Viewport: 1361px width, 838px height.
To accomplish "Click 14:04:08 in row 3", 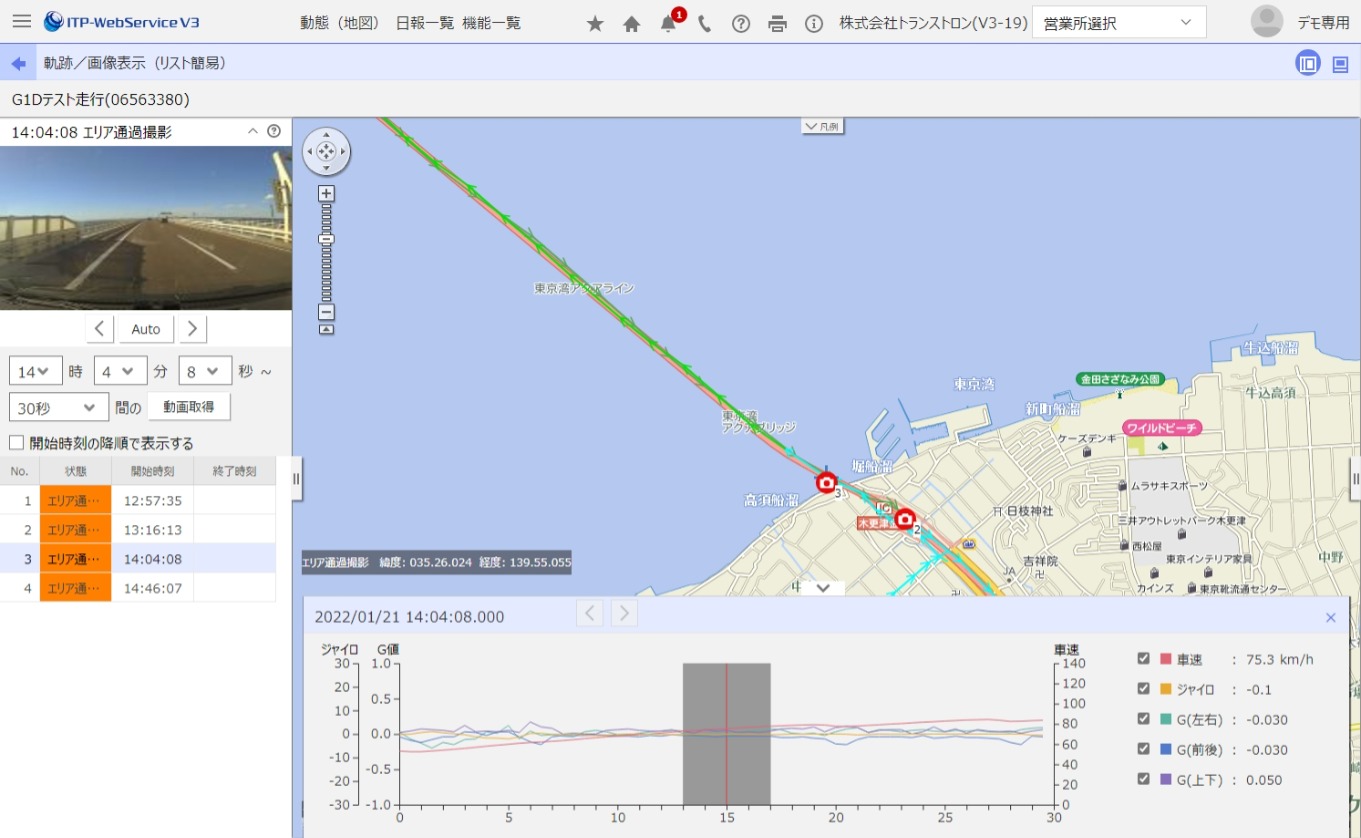I will tap(153, 558).
